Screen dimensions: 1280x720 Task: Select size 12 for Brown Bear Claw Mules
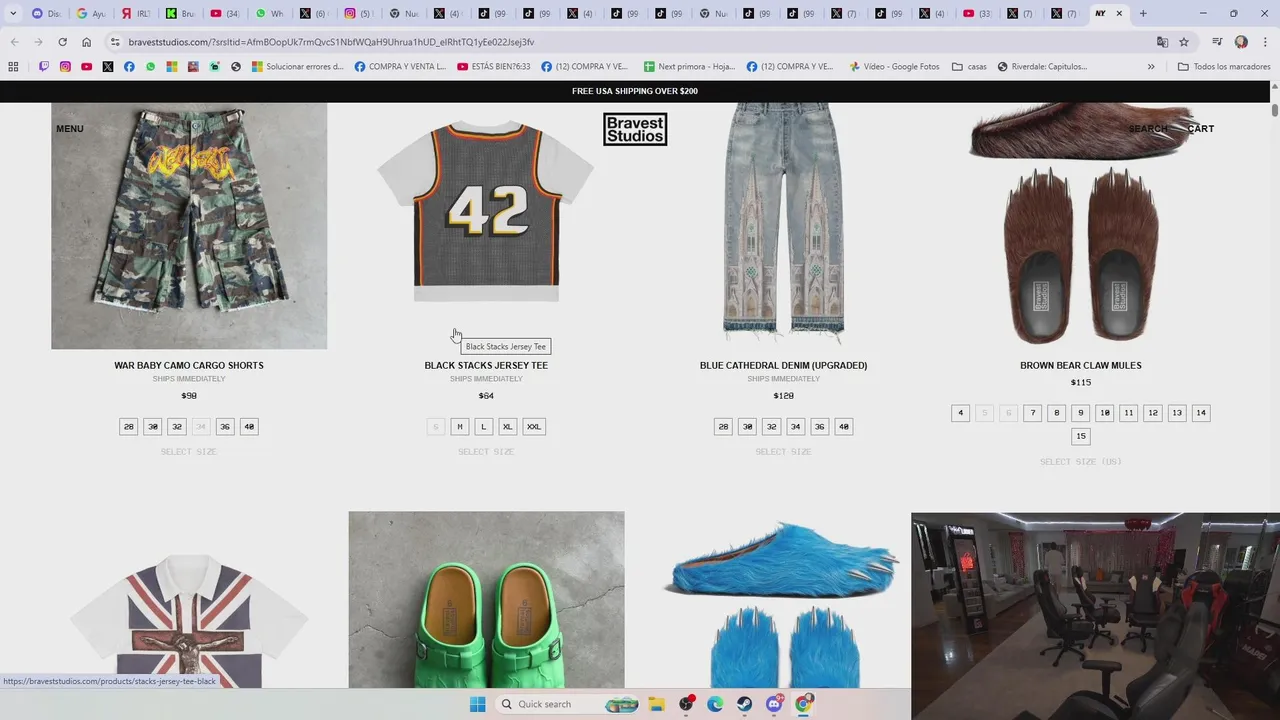pyautogui.click(x=1153, y=413)
